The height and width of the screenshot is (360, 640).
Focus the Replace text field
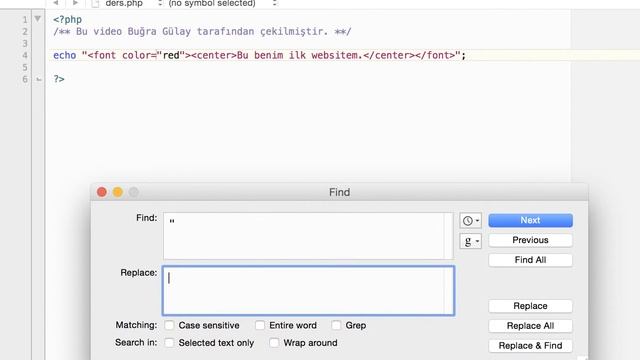tap(308, 291)
